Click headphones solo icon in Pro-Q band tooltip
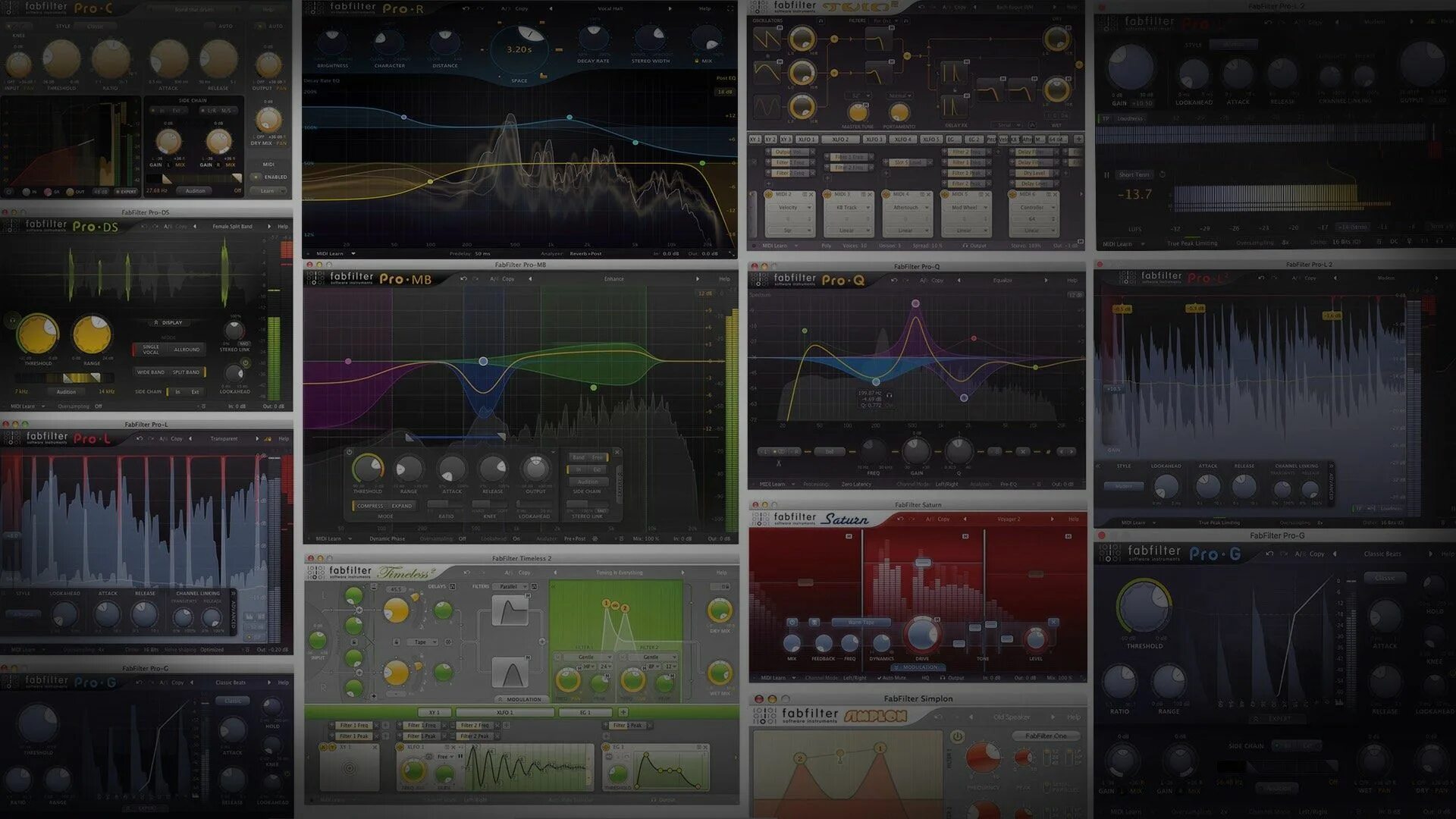This screenshot has height=819, width=1456. pos(890,394)
